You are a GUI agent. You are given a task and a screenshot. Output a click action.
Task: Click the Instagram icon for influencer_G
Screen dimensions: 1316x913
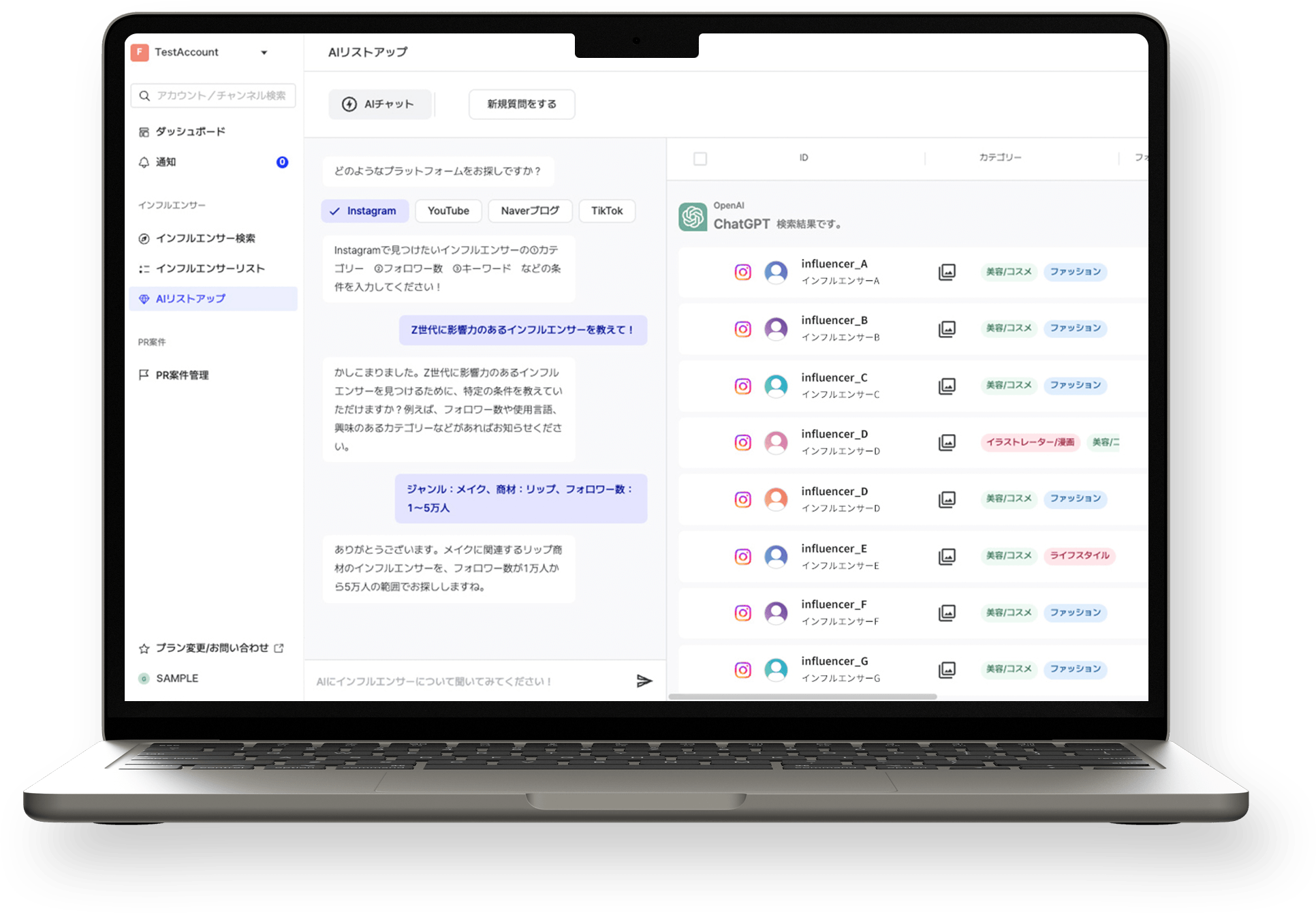pos(743,670)
